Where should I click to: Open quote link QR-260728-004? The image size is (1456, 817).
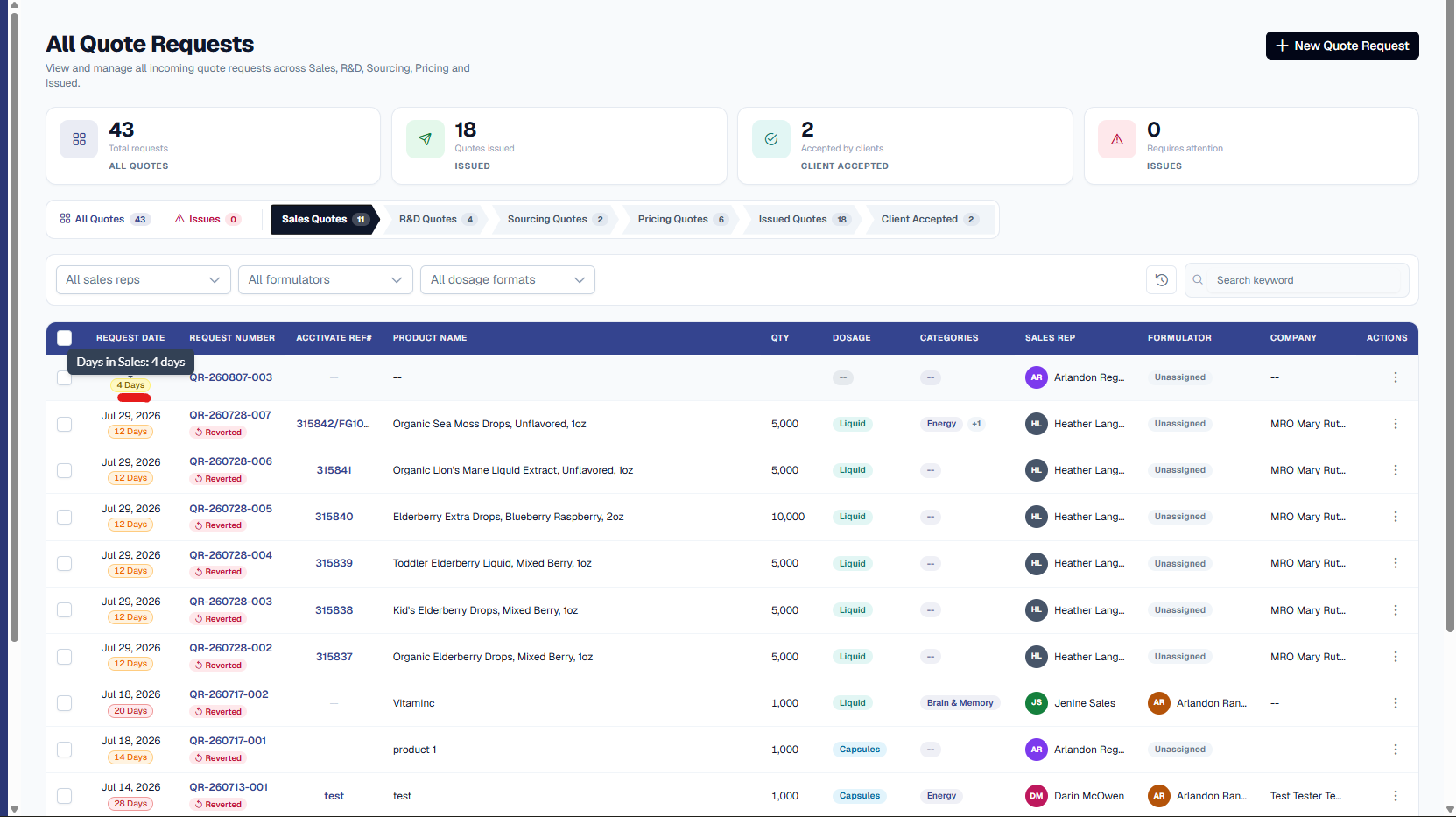(231, 555)
